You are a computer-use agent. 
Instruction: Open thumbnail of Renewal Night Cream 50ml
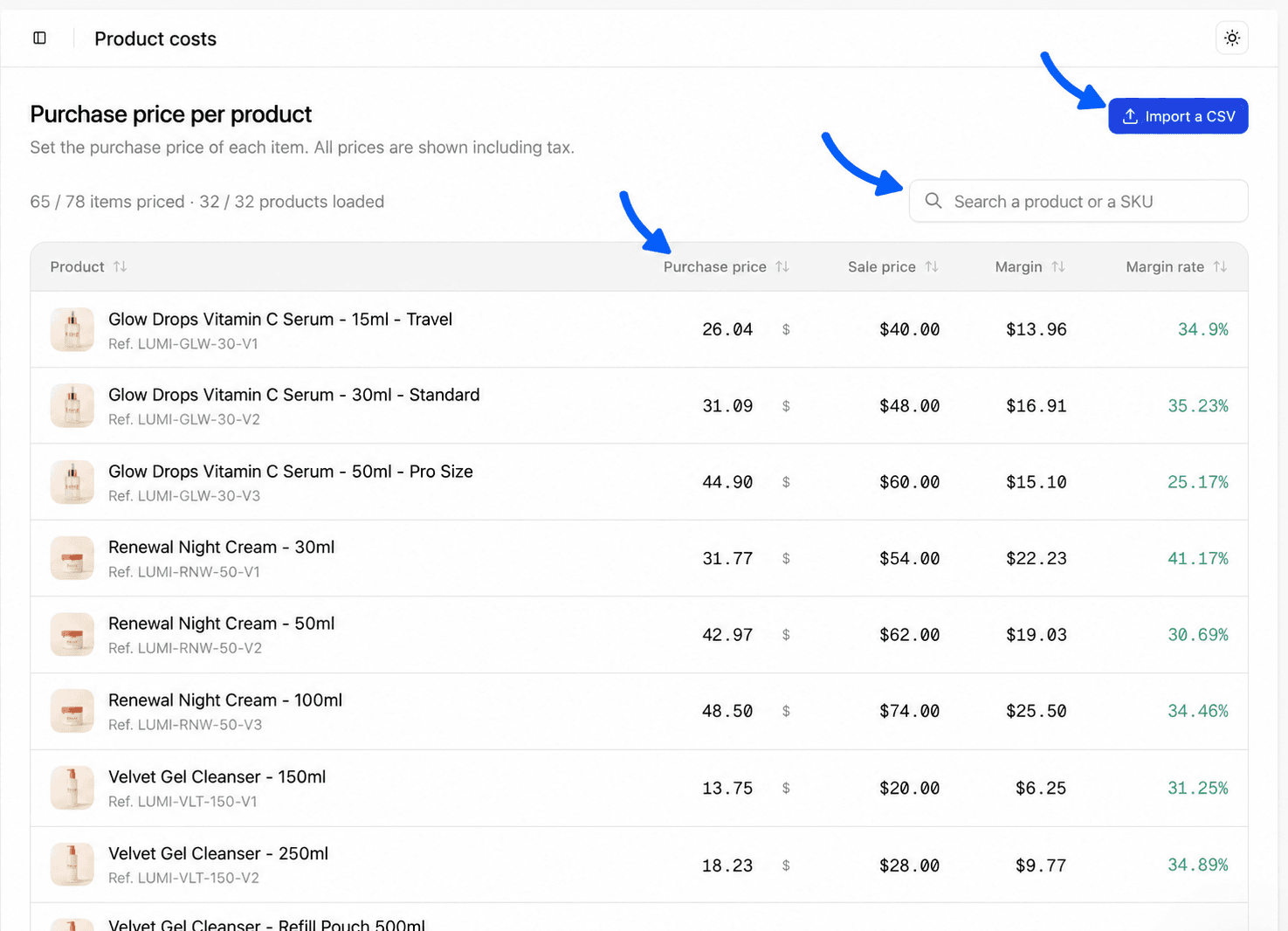pos(72,635)
